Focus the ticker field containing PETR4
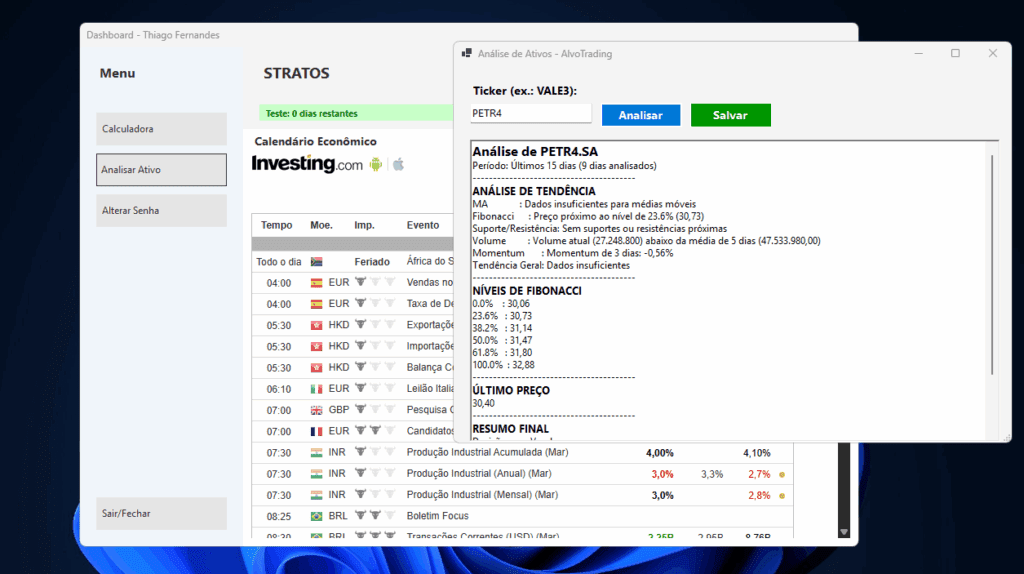The width and height of the screenshot is (1024, 574). [530, 114]
